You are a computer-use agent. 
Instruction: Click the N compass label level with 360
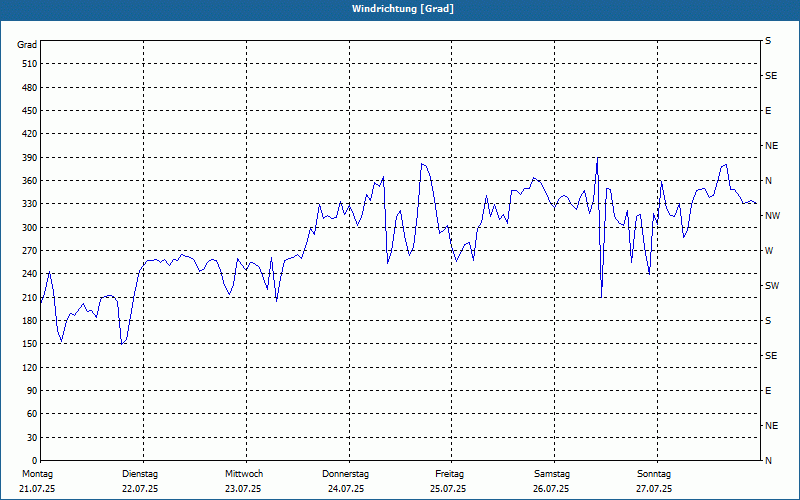point(768,181)
